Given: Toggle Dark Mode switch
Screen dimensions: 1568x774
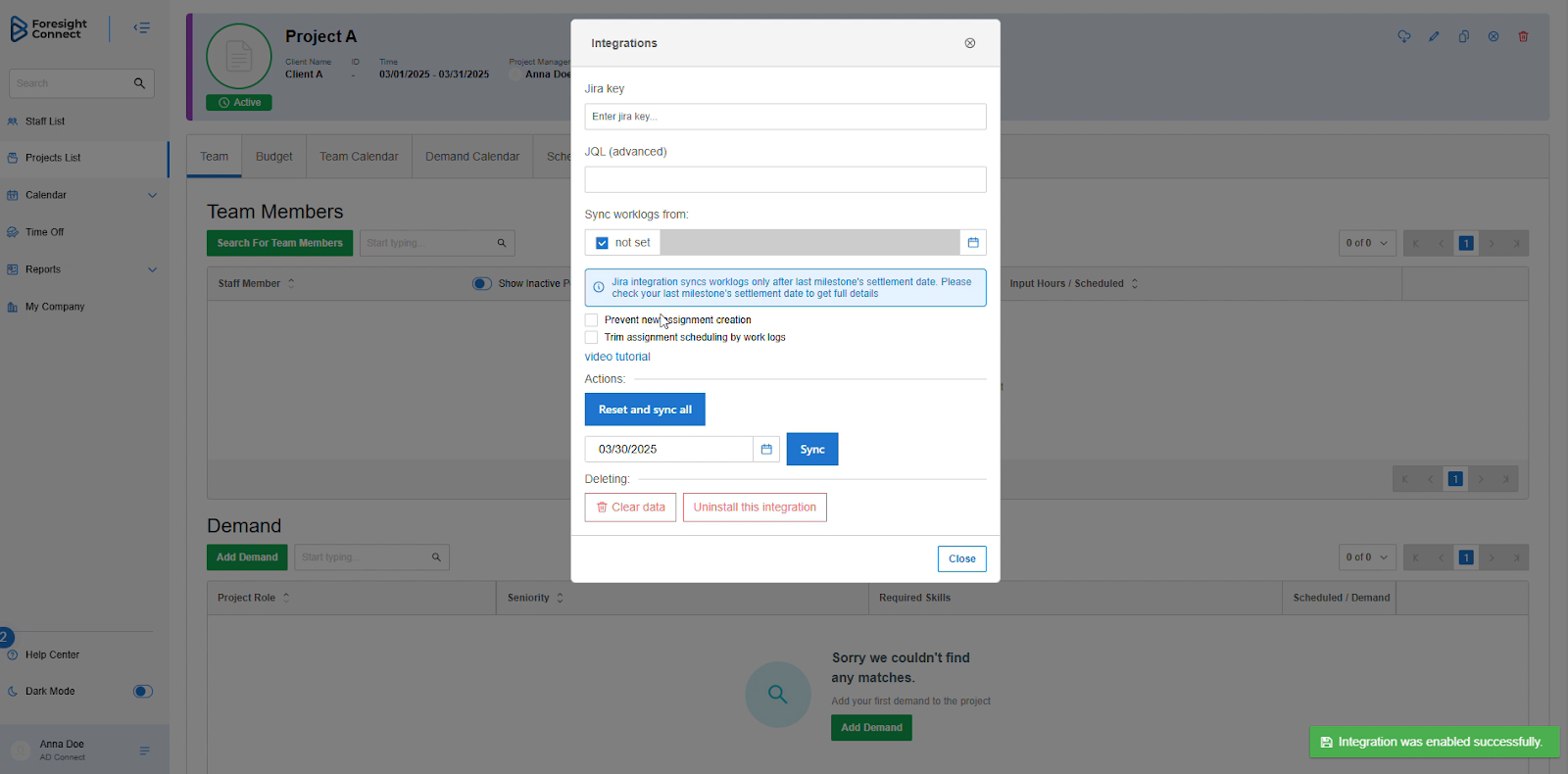Looking at the screenshot, I should tap(143, 692).
